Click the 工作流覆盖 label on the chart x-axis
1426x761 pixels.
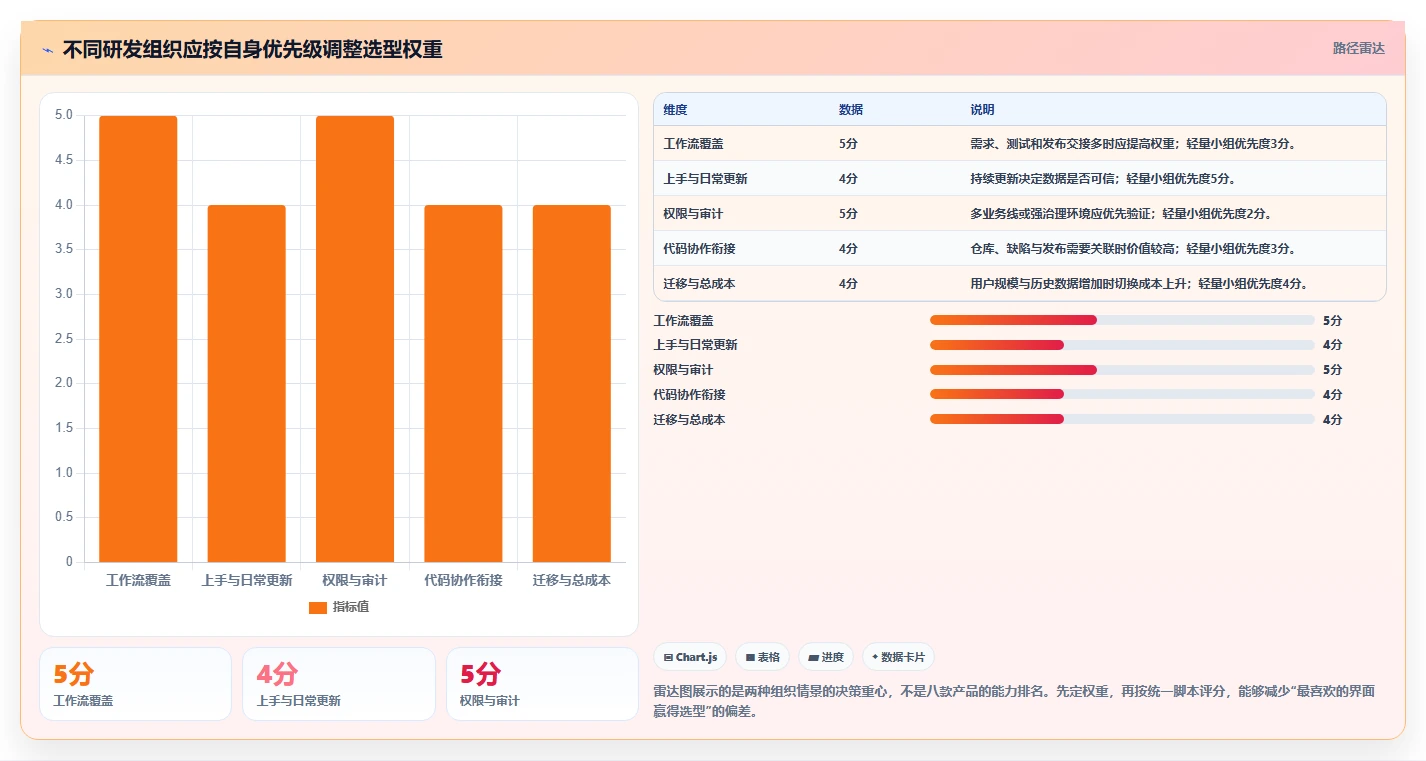point(138,580)
